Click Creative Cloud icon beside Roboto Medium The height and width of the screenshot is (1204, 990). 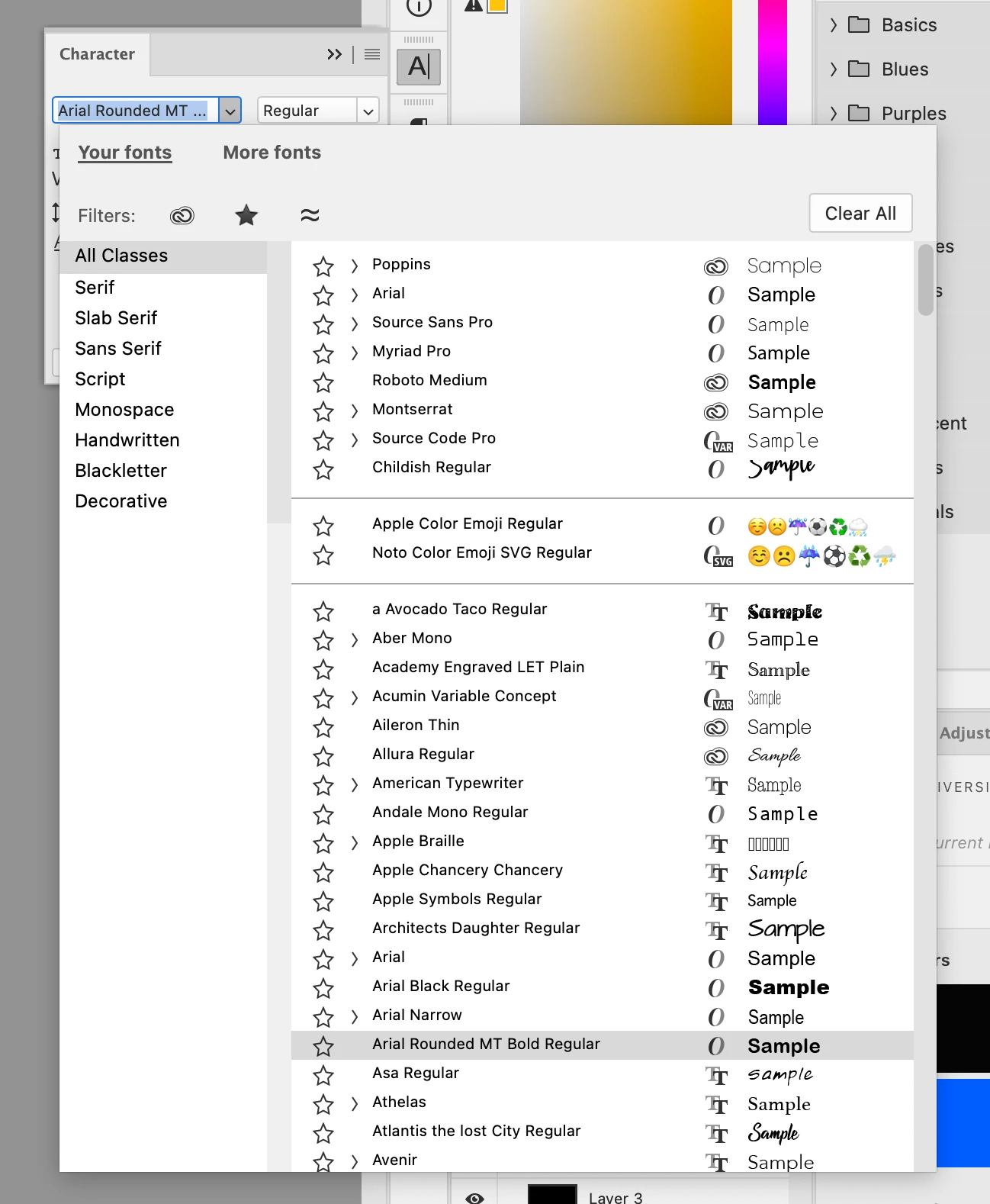[x=715, y=382]
